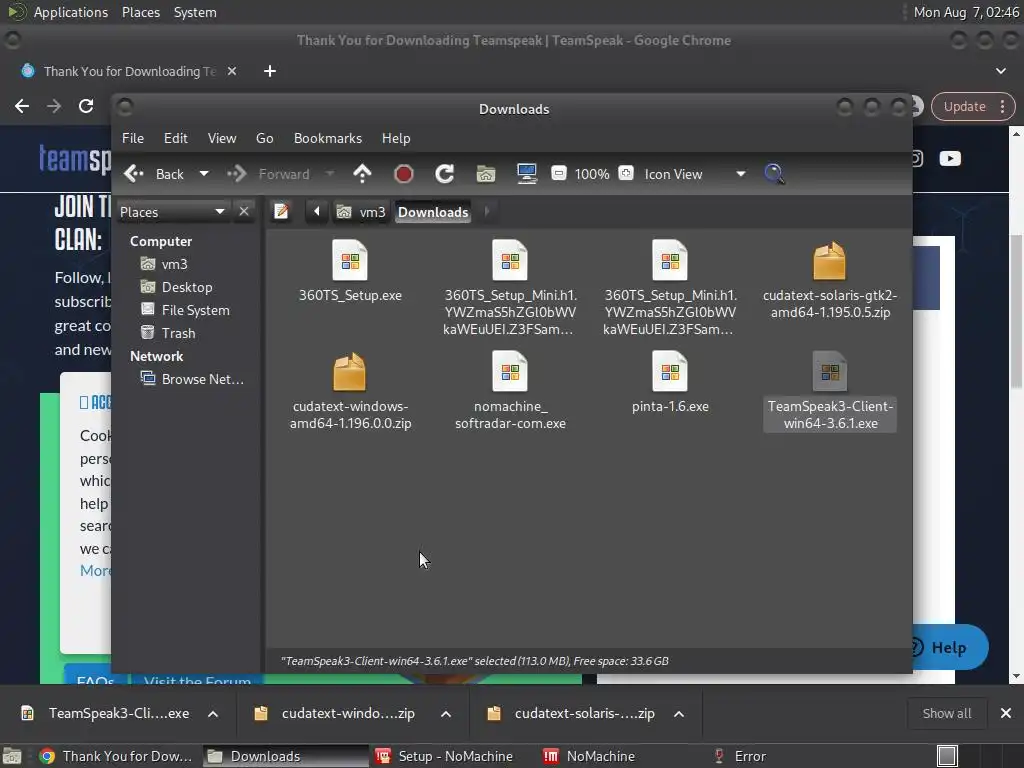Screen dimensions: 1024x768
Task: Switch to Setup - NoMachine taskbar window
Action: pos(455,756)
